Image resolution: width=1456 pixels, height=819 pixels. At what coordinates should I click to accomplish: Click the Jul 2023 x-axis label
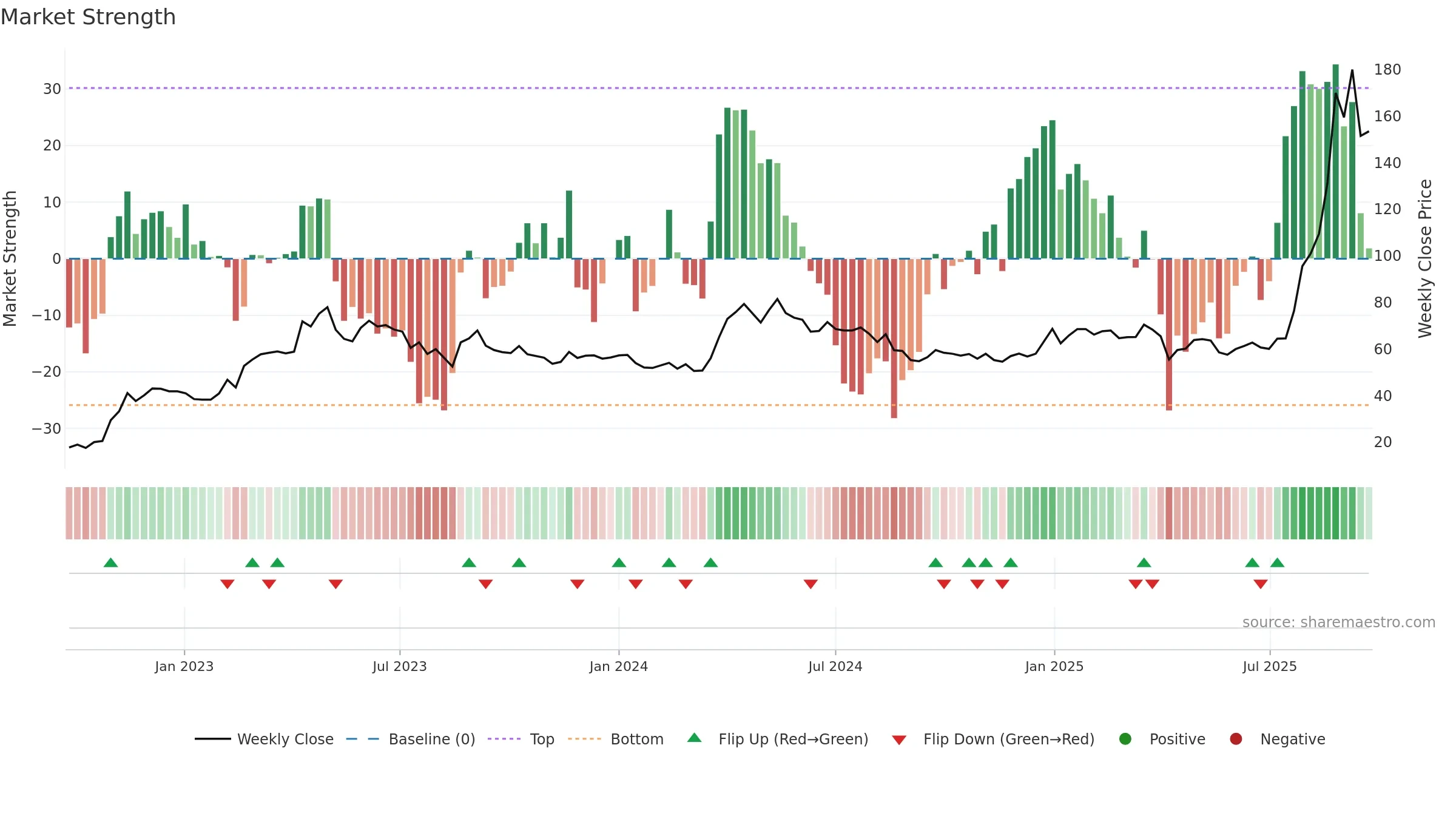pyautogui.click(x=400, y=667)
